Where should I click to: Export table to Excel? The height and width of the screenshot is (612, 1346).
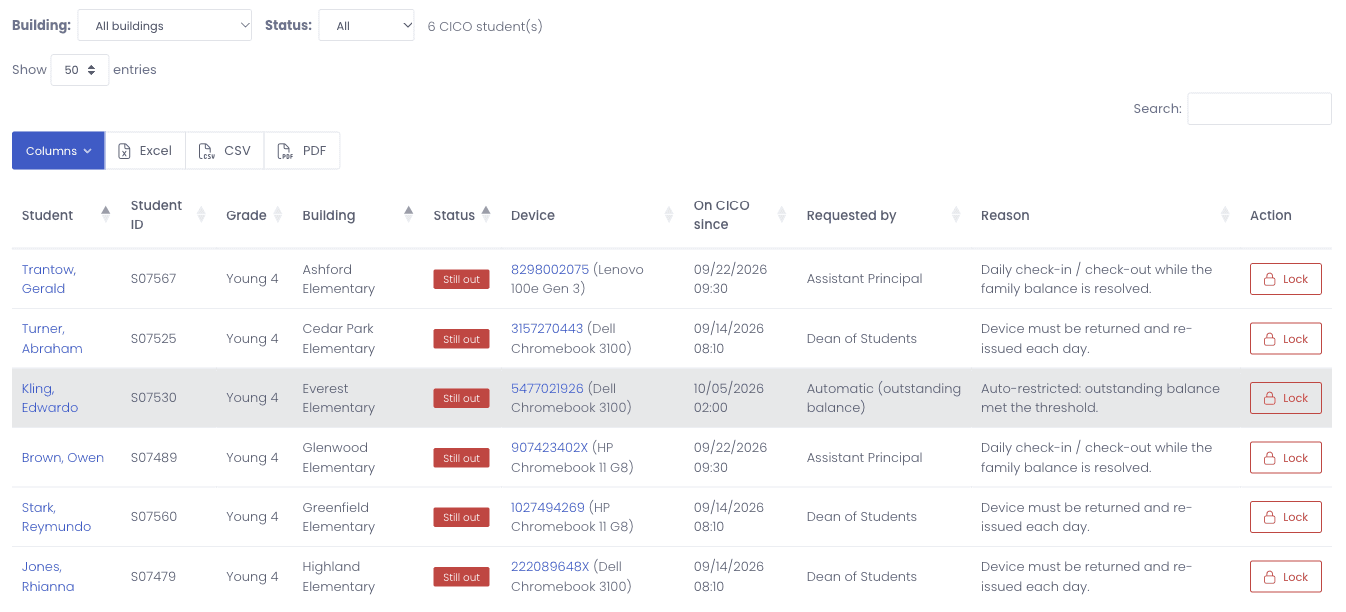(145, 151)
